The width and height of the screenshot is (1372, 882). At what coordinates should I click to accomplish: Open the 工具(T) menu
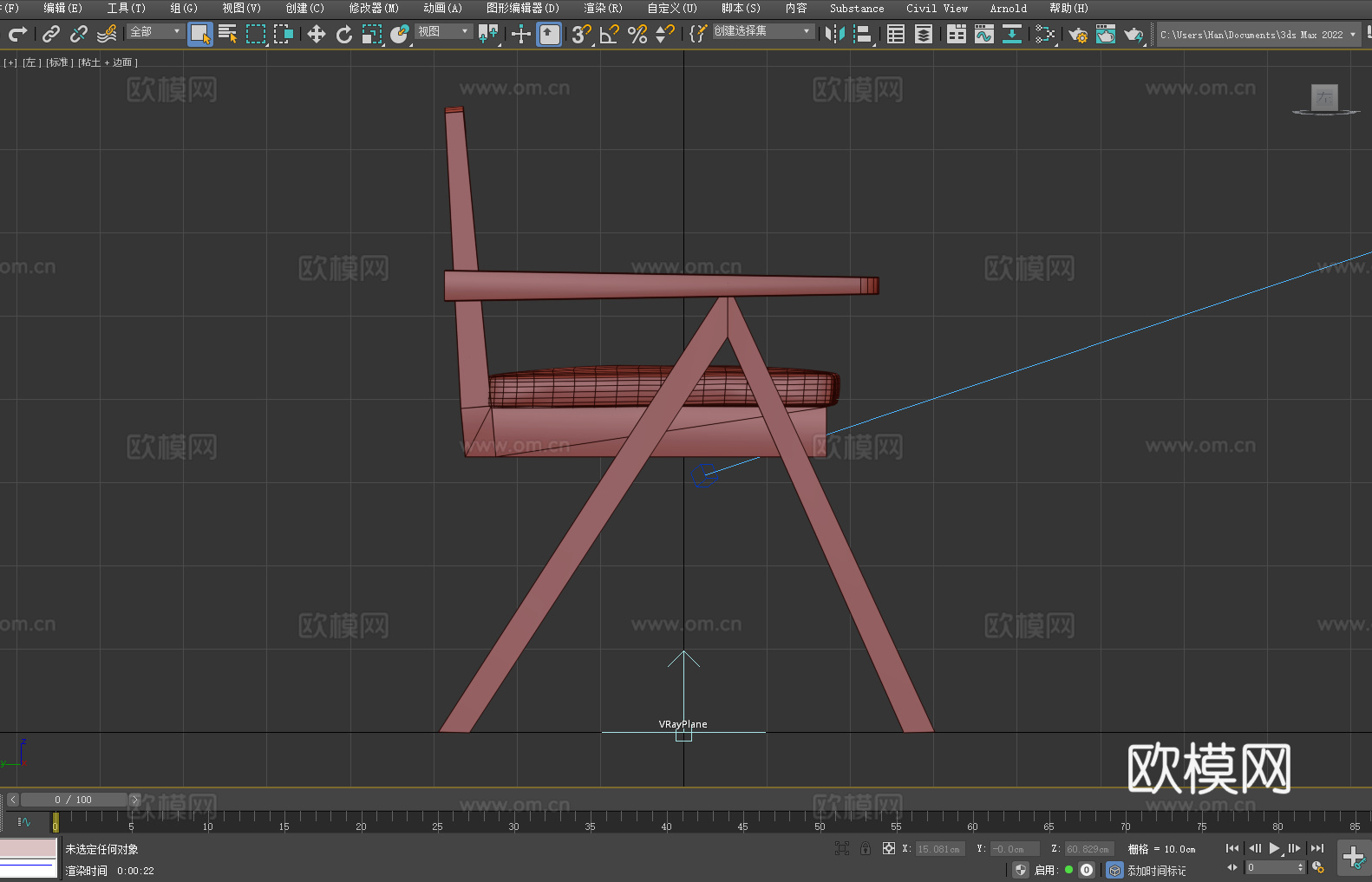(x=126, y=8)
